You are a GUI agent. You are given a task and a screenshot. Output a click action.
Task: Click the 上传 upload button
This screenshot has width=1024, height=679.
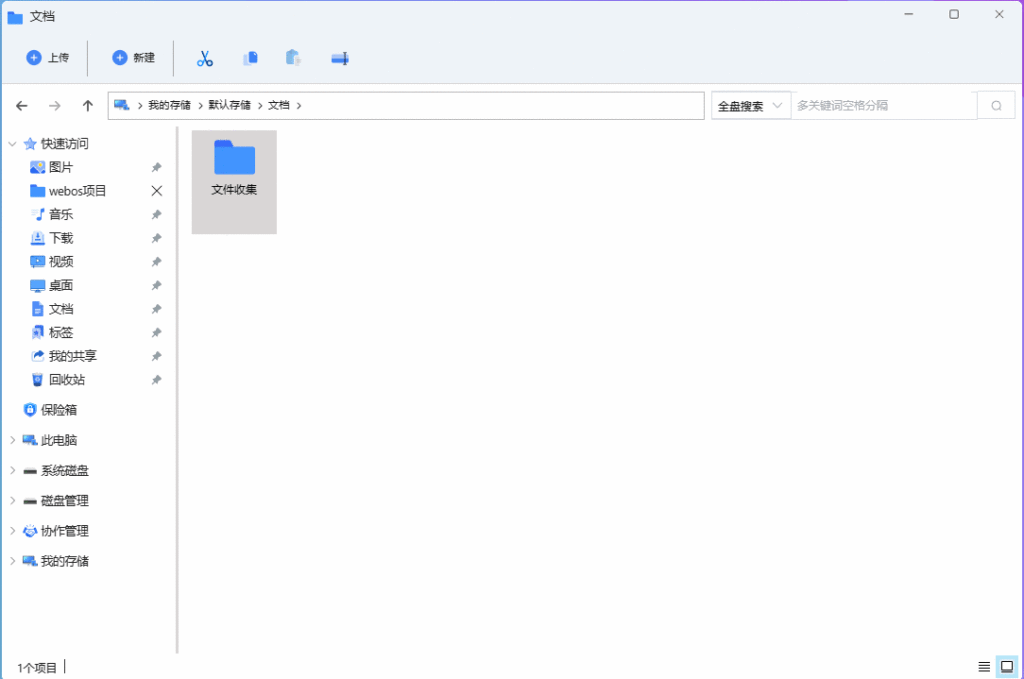(47, 58)
